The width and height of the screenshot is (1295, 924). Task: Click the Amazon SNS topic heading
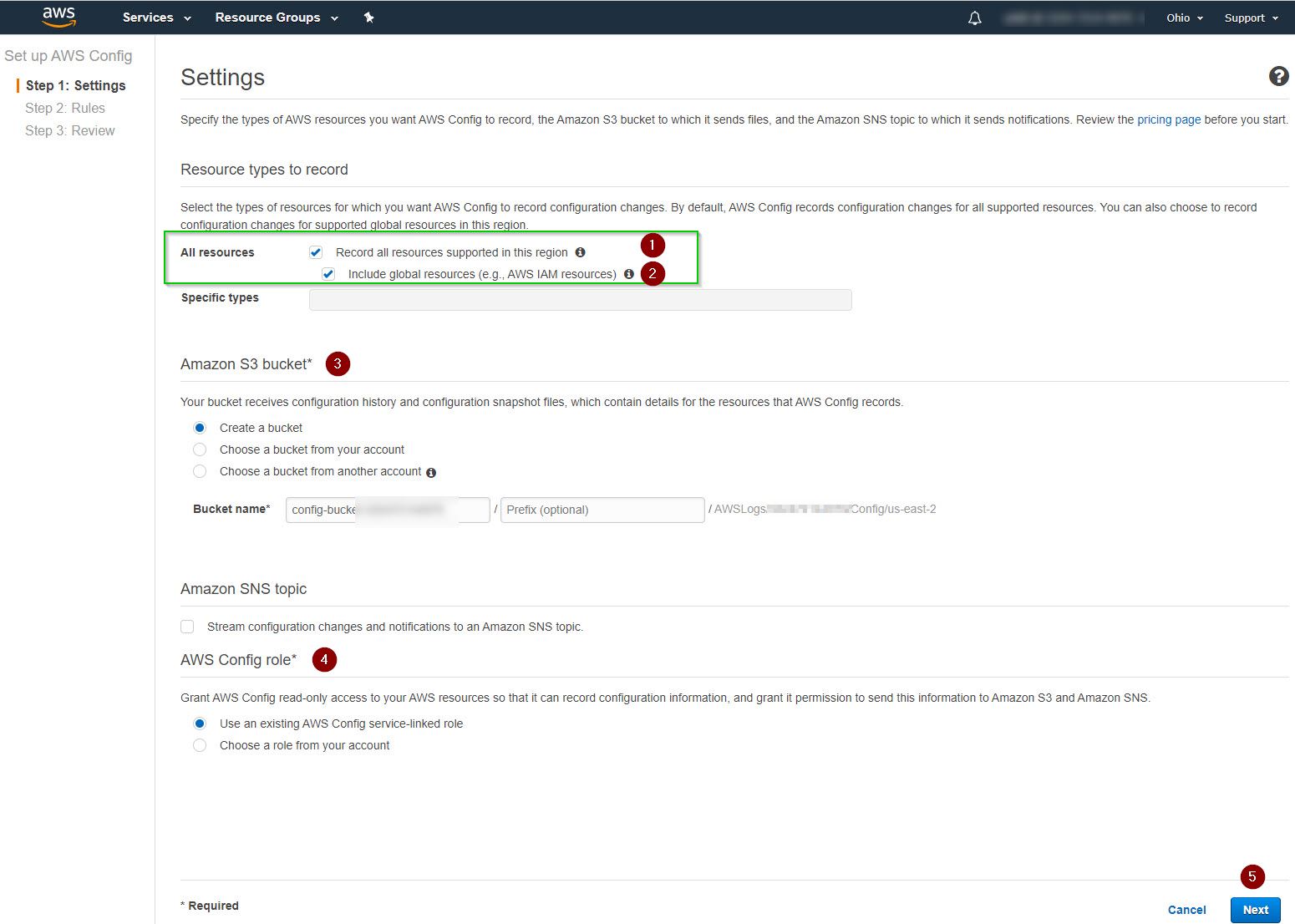(x=244, y=589)
